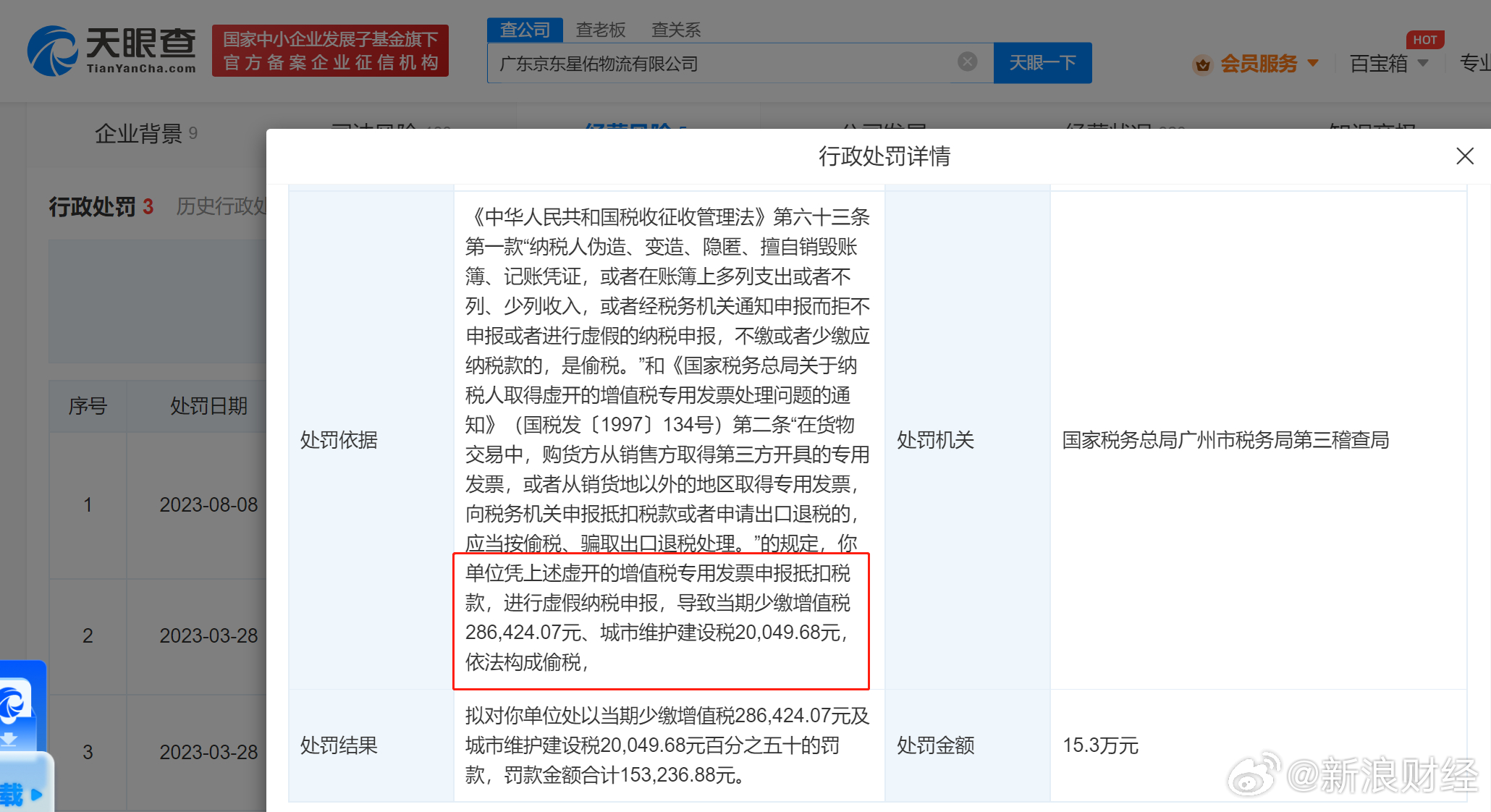Click the company name search input field

(x=724, y=64)
